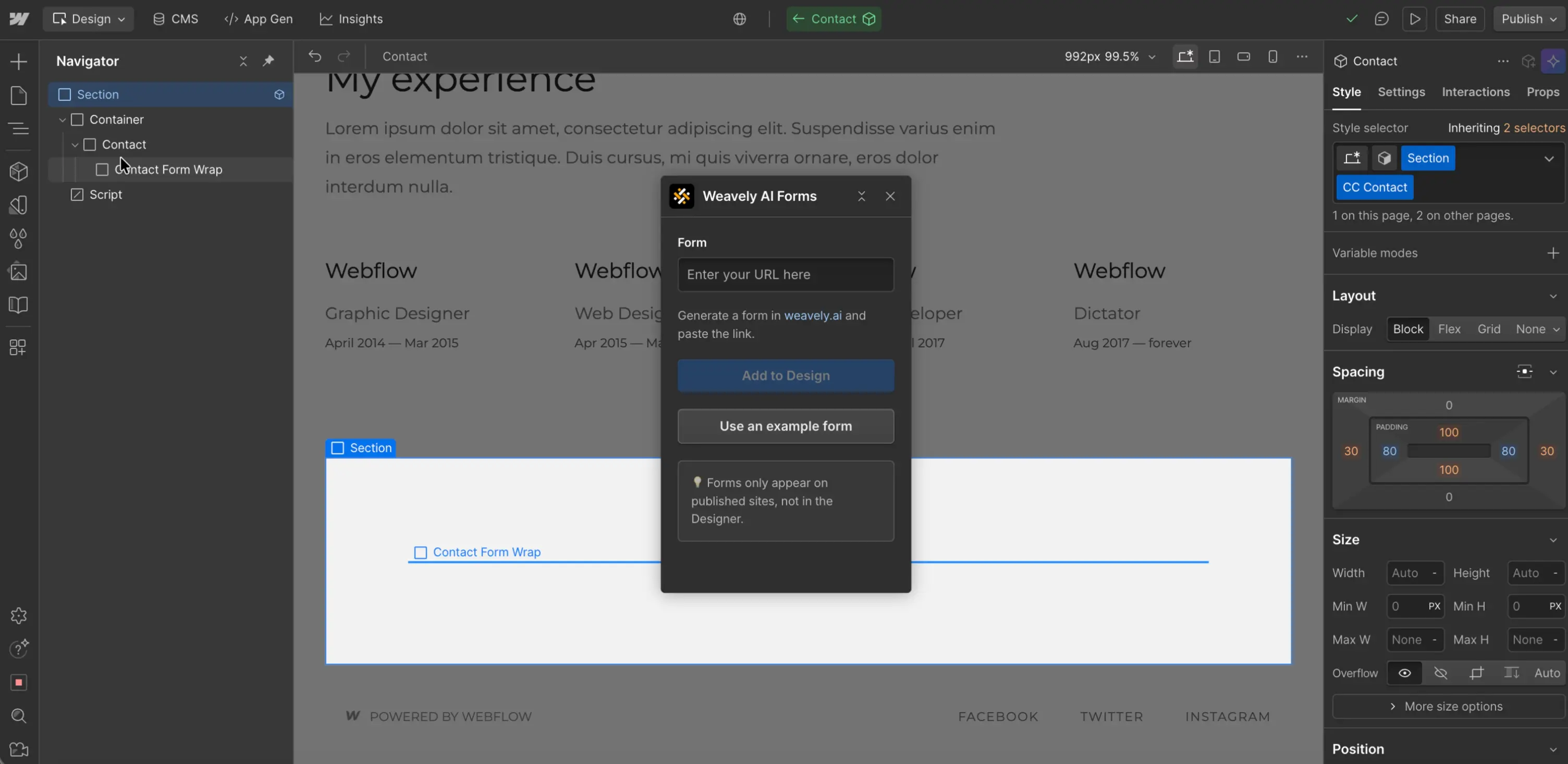Open the Publish dropdown

[x=1528, y=19]
